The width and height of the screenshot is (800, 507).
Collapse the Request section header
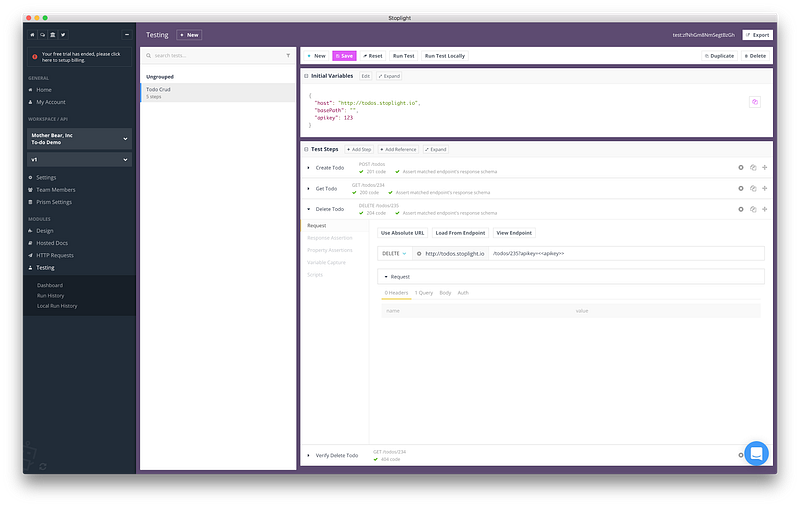(570, 276)
